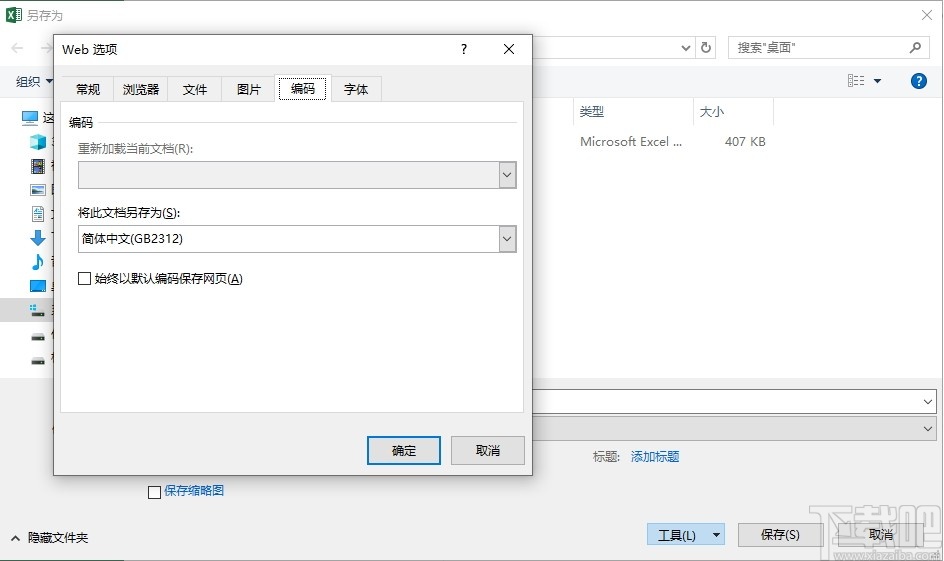The width and height of the screenshot is (944, 561).
Task: Switch to the 图片 tab
Action: point(249,90)
